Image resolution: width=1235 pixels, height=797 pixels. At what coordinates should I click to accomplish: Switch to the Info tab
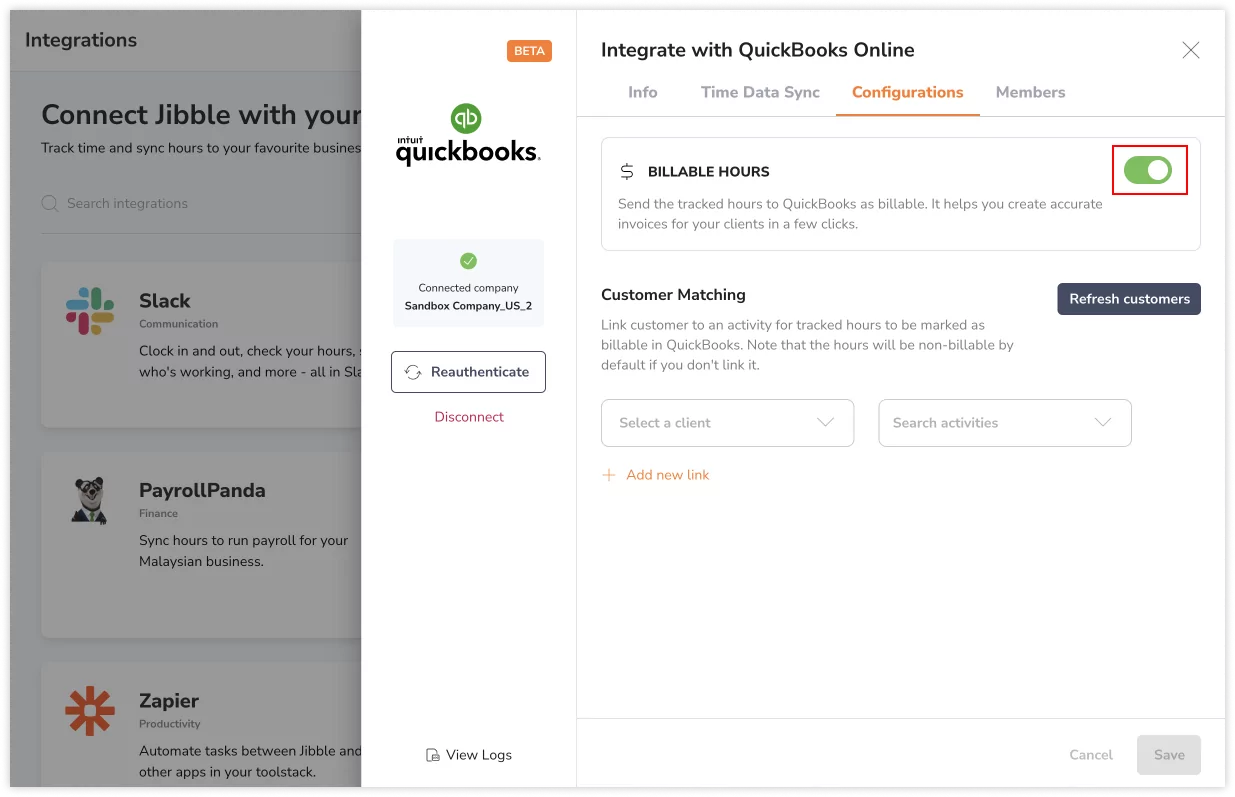(x=643, y=92)
